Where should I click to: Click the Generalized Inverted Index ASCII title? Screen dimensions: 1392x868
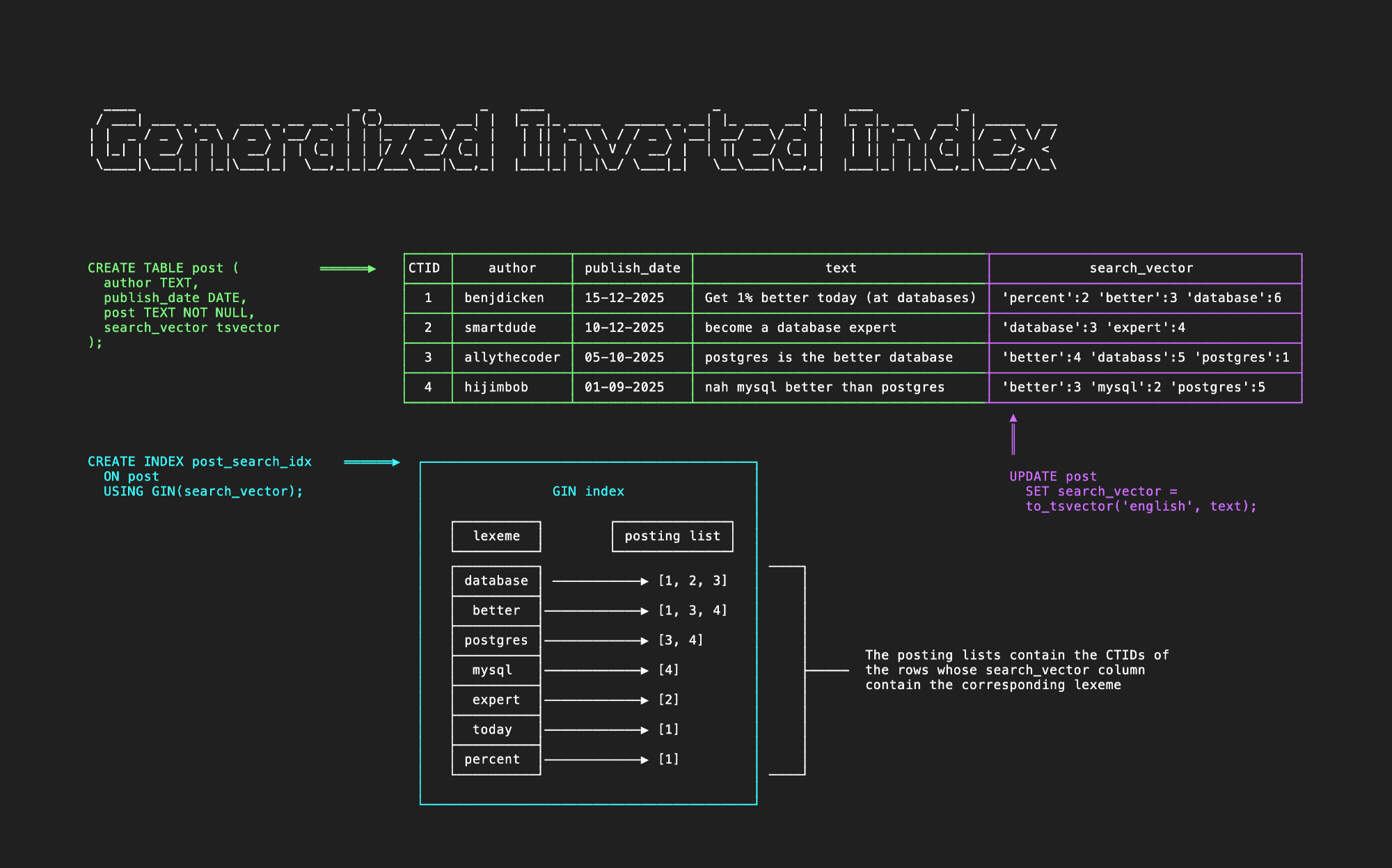574,139
